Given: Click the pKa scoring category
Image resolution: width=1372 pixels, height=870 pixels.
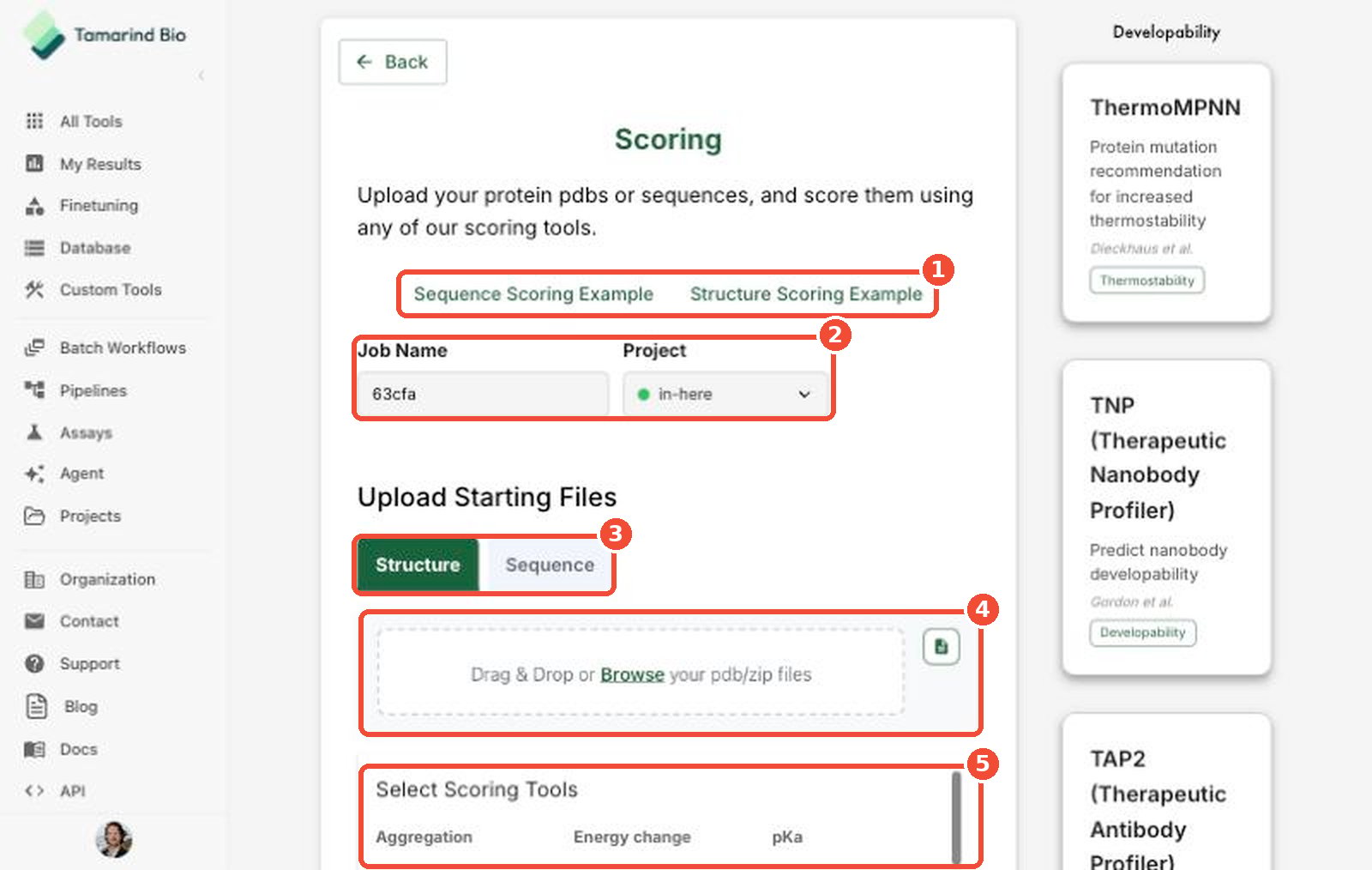Looking at the screenshot, I should click(787, 837).
